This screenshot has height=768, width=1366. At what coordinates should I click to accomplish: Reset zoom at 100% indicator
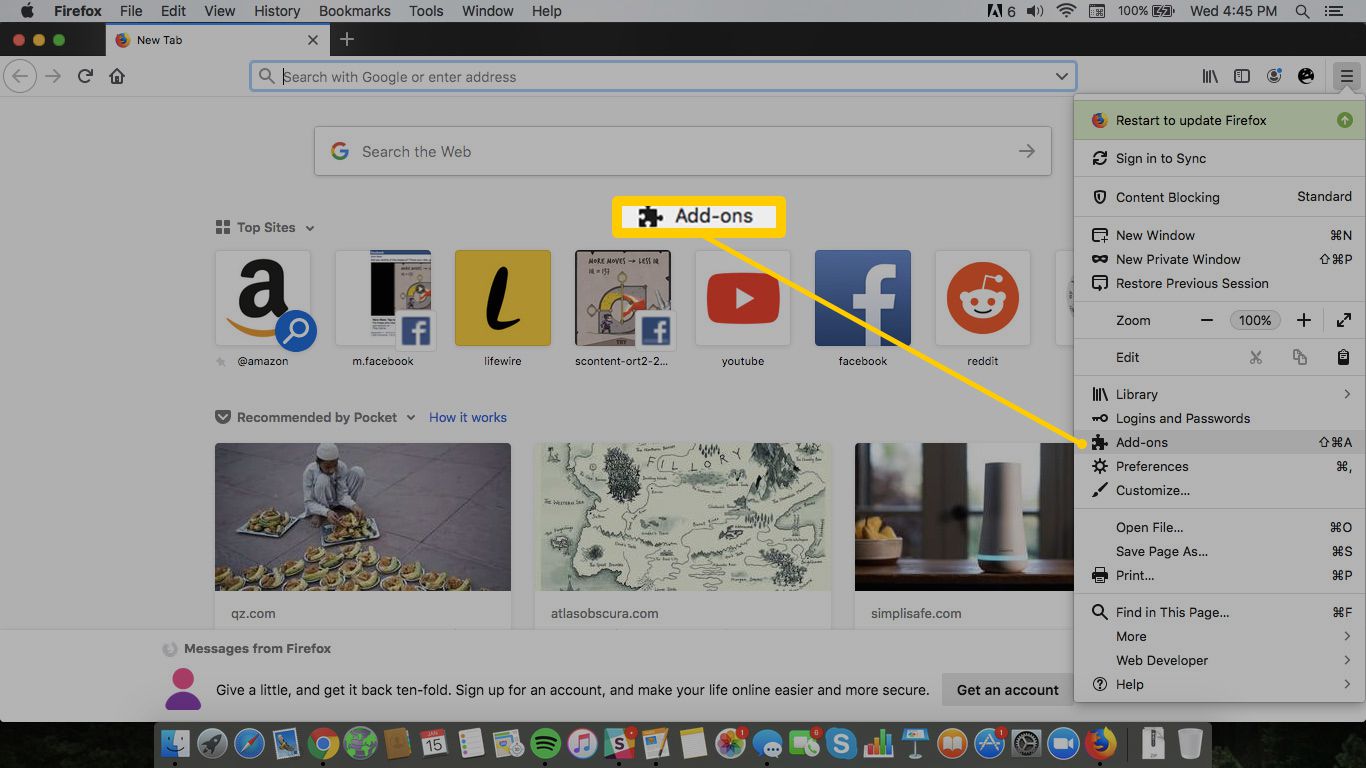point(1255,320)
